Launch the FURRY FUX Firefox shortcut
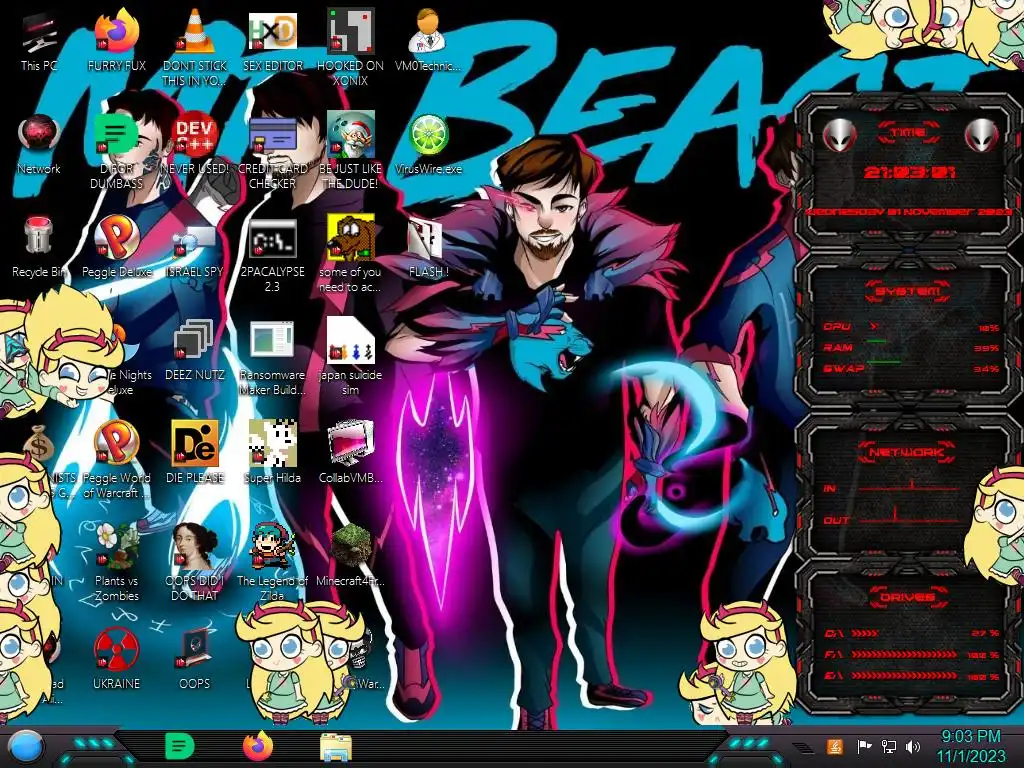This screenshot has width=1024, height=768. point(117,40)
